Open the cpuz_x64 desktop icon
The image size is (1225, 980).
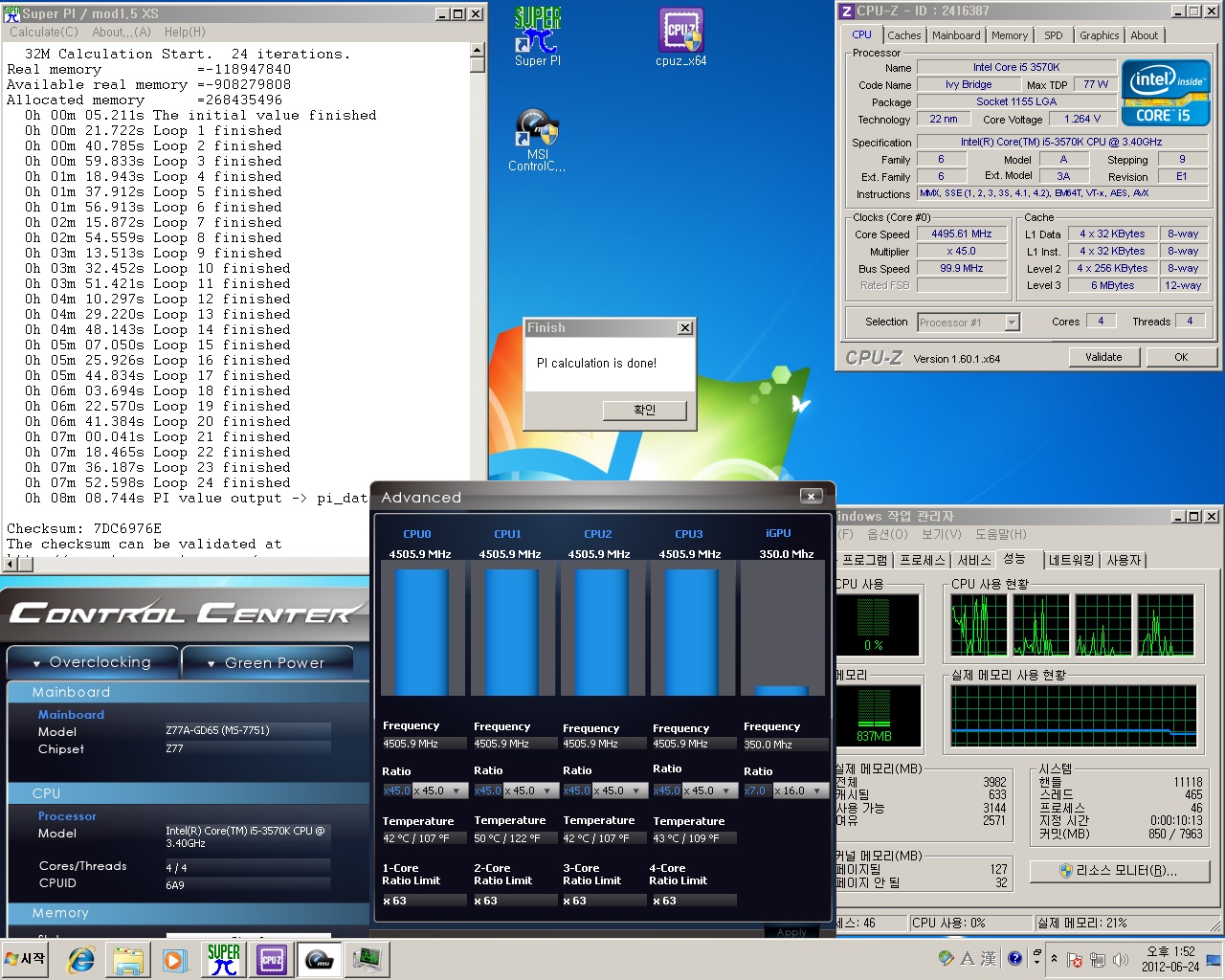[x=680, y=36]
